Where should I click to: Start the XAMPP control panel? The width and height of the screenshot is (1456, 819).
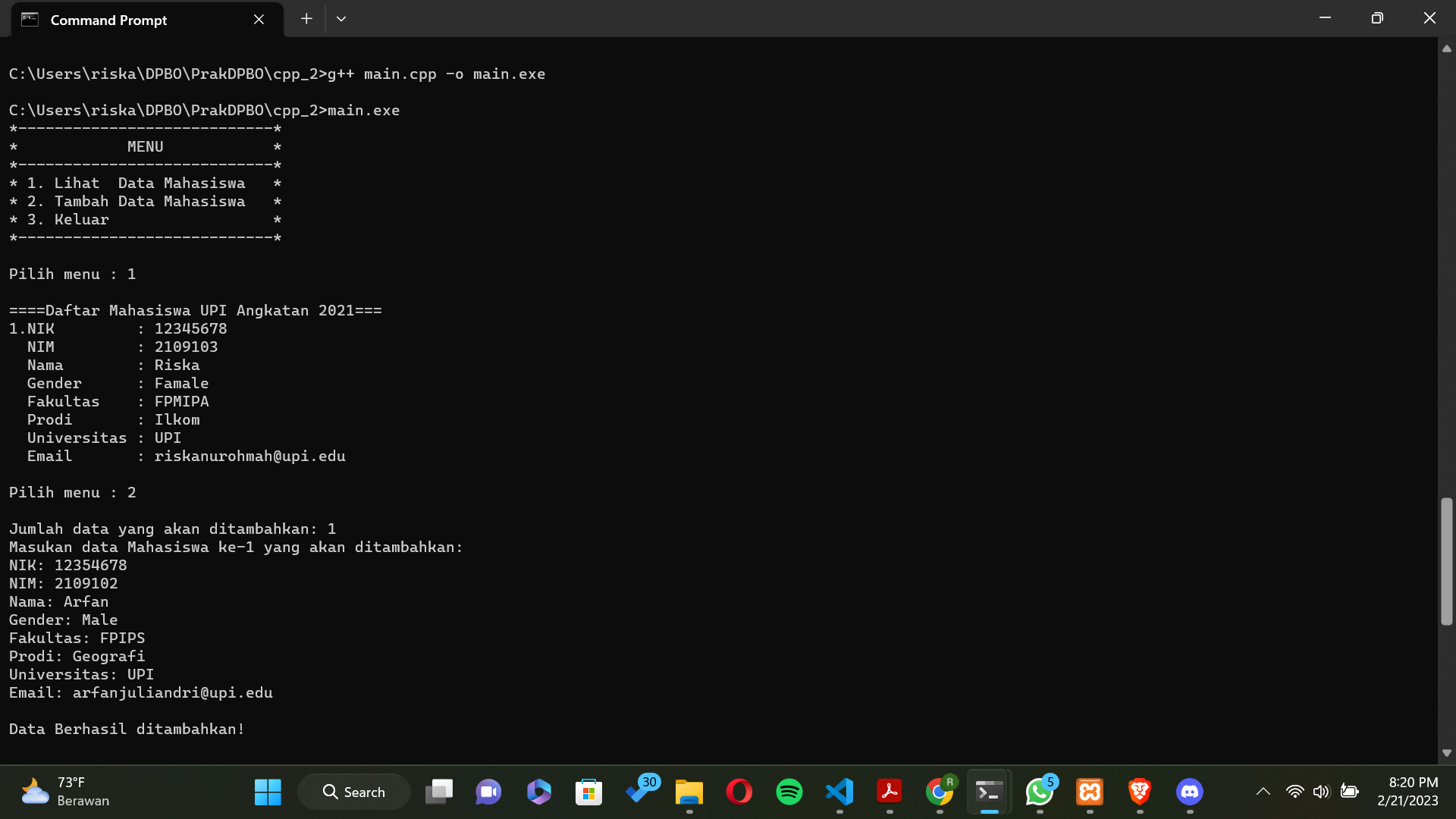pyautogui.click(x=1090, y=792)
